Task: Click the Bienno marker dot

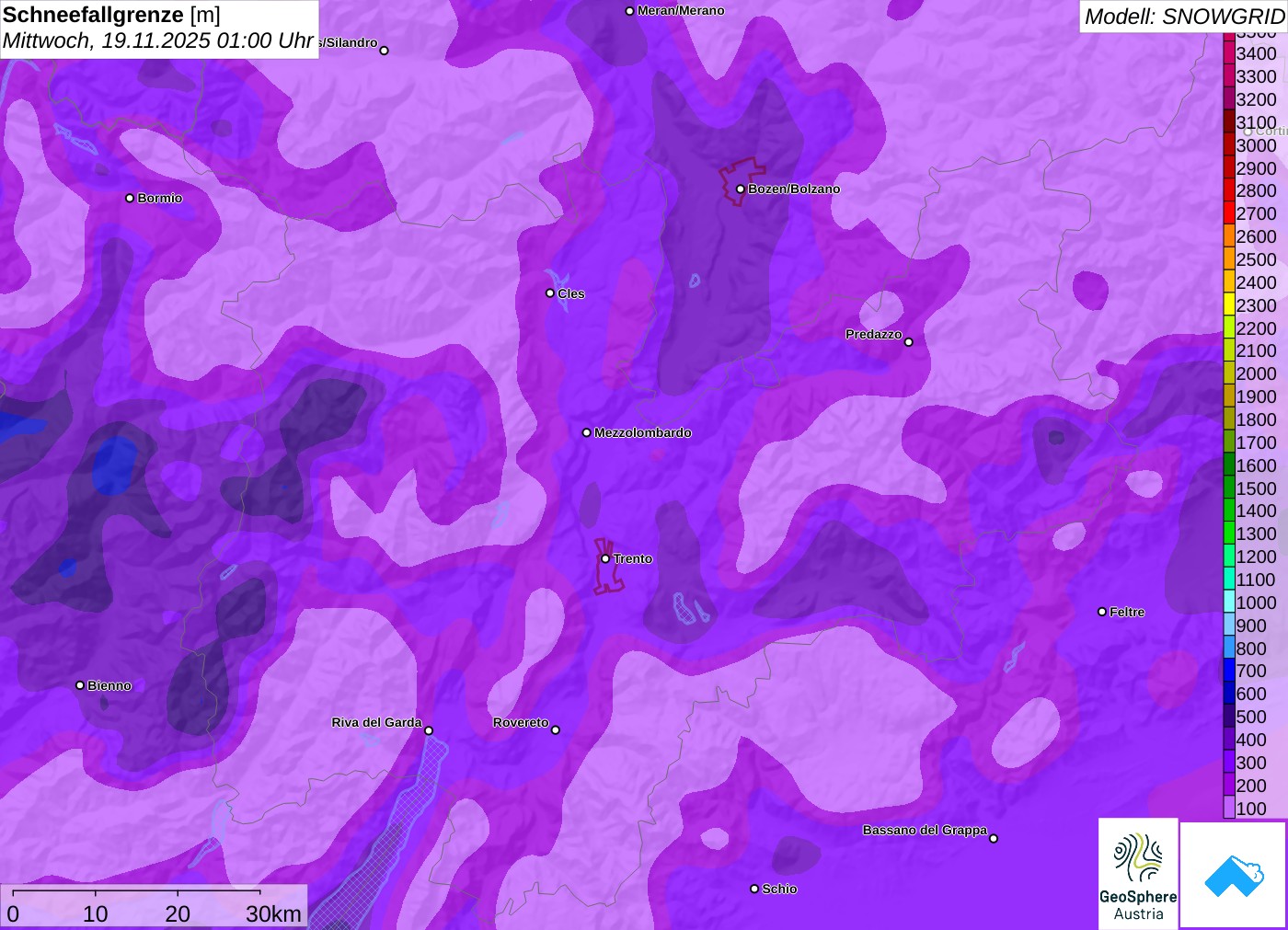Action: pyautogui.click(x=80, y=685)
